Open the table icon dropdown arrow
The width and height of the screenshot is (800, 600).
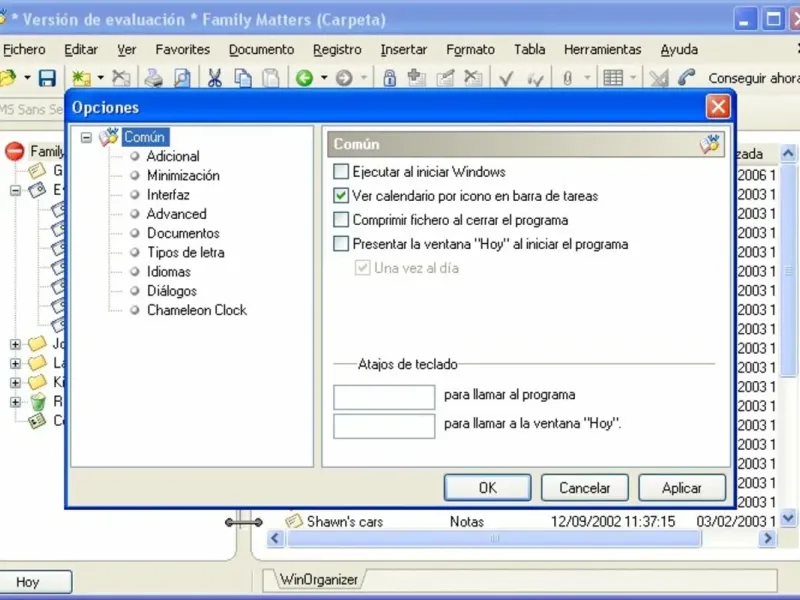633,78
